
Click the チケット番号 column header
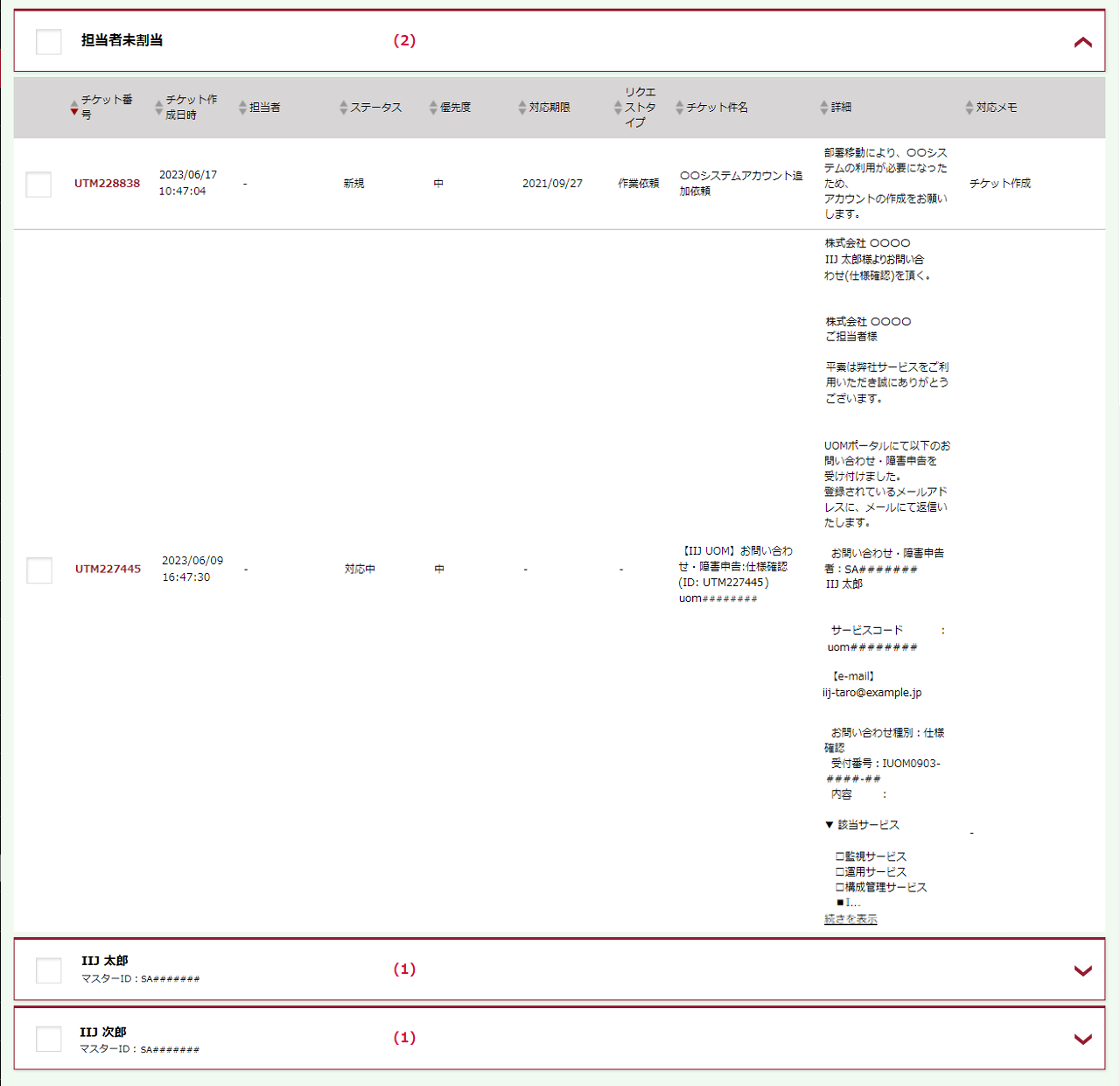click(x=106, y=107)
